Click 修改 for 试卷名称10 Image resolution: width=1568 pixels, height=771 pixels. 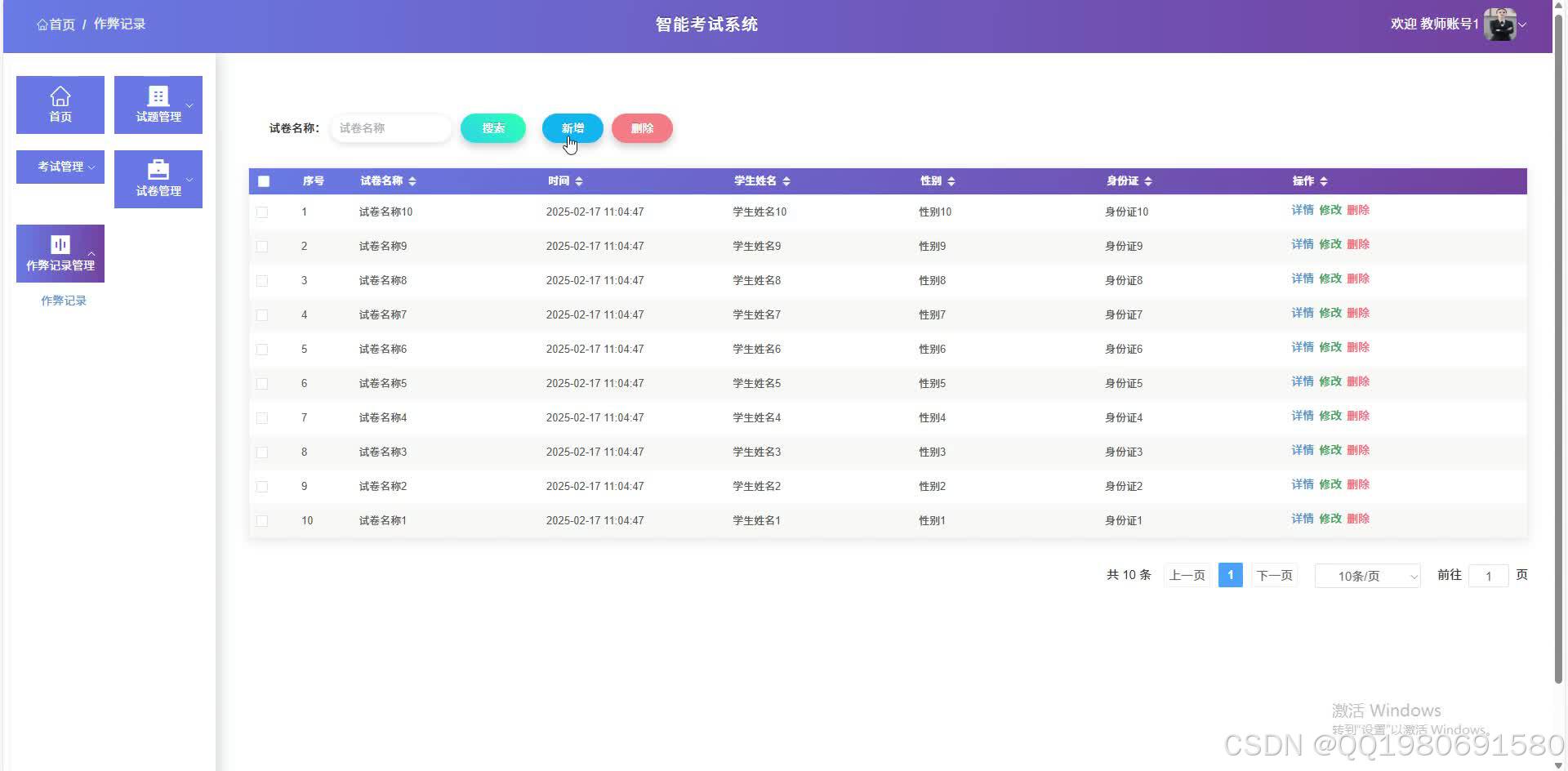click(x=1330, y=210)
